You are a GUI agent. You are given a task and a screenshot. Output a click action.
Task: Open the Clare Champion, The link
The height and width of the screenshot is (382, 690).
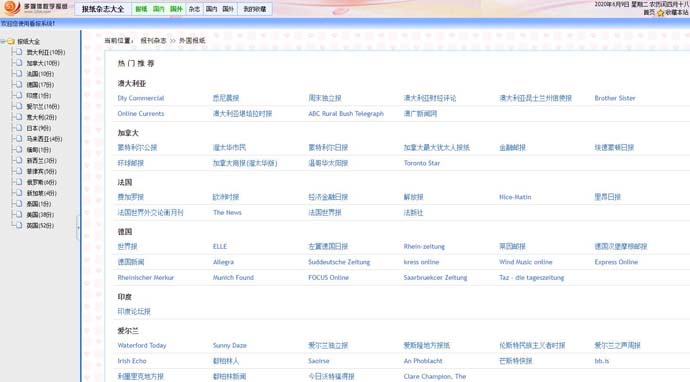pos(435,376)
